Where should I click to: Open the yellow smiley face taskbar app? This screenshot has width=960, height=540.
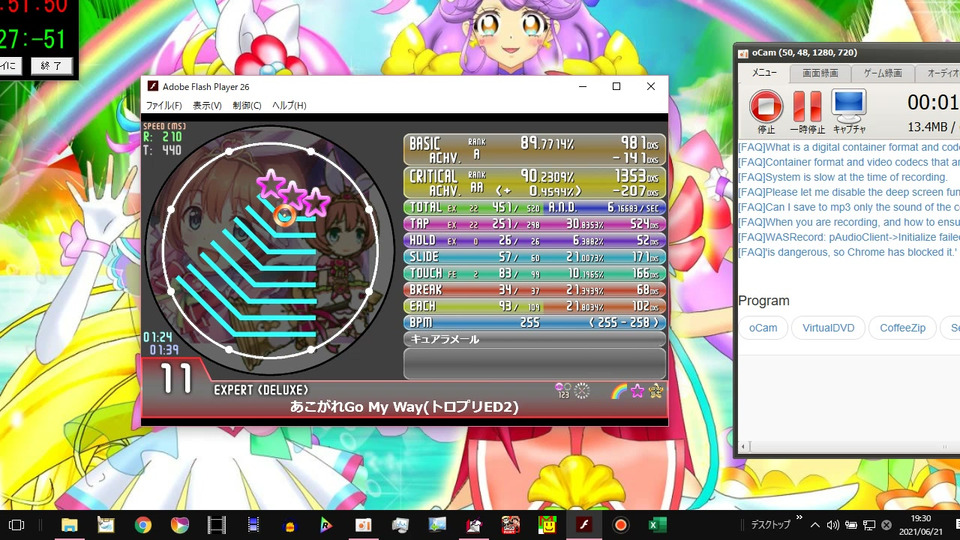[547, 525]
